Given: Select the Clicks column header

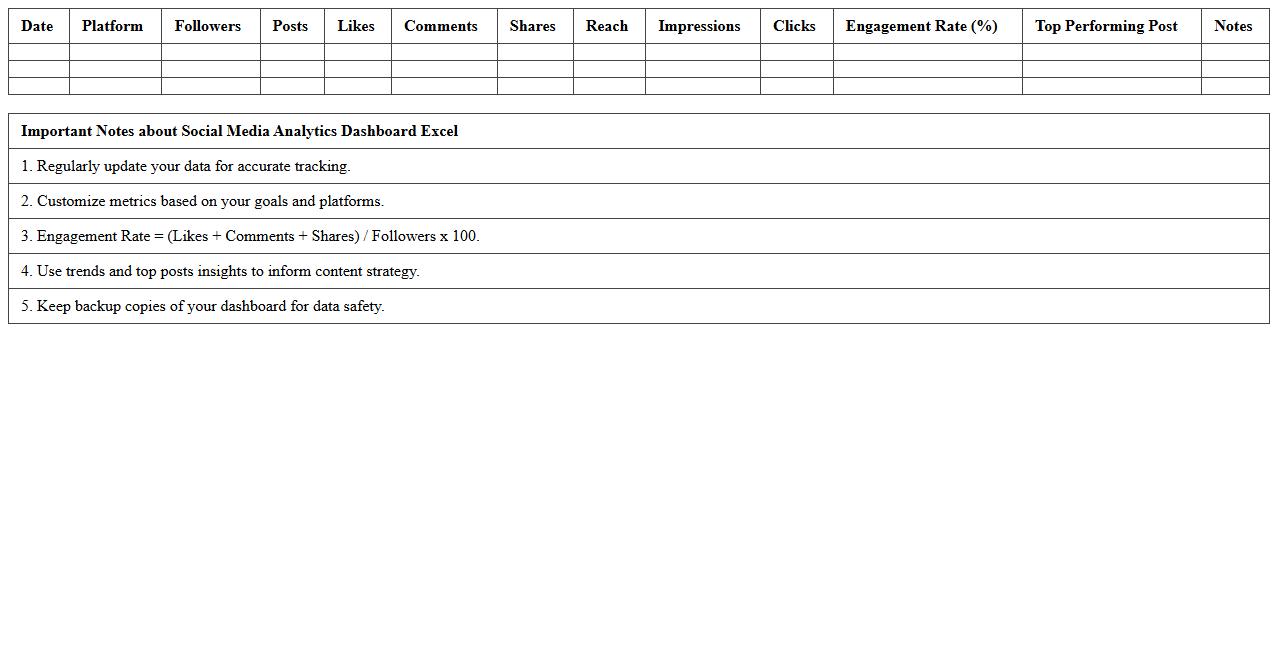Looking at the screenshot, I should (x=794, y=26).
